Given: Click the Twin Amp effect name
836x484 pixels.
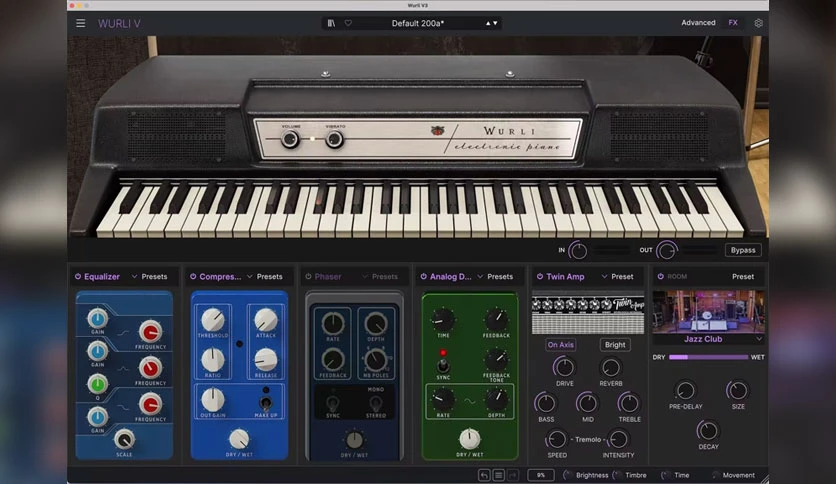Looking at the screenshot, I should (565, 276).
